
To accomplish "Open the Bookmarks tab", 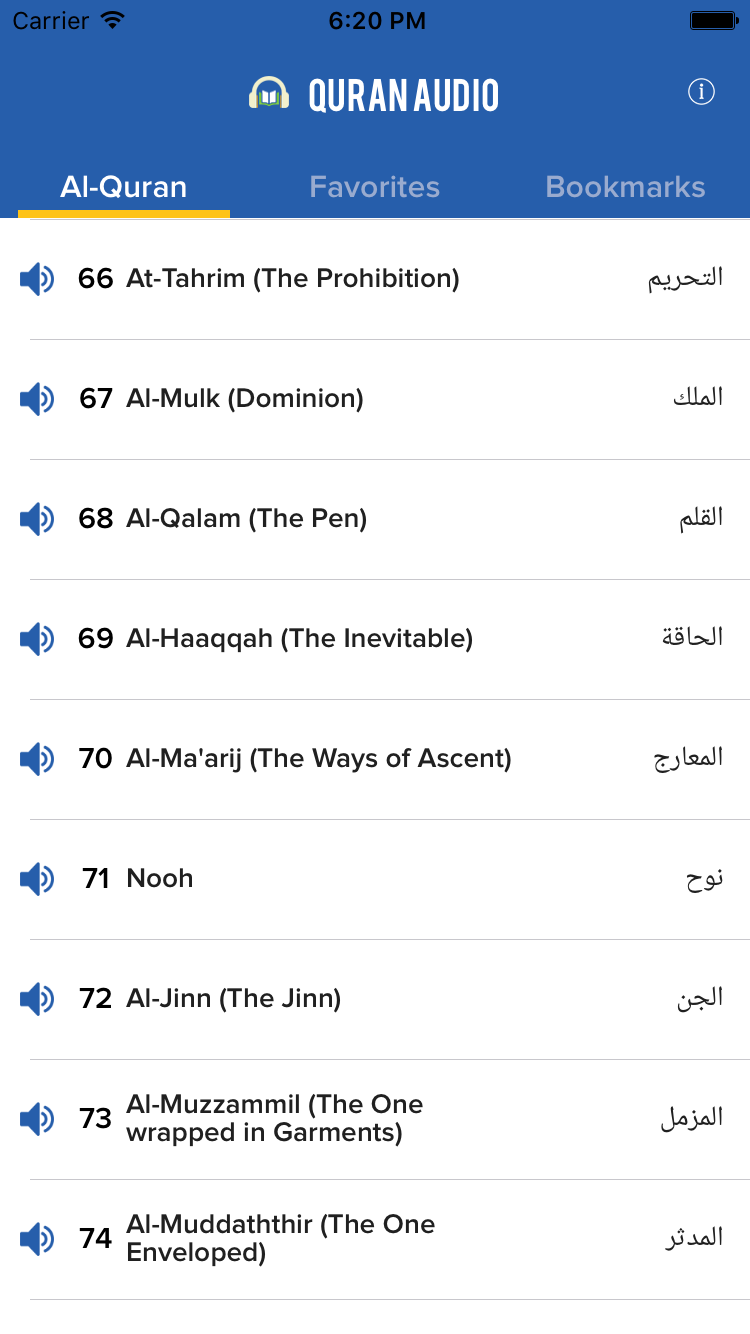I will point(625,187).
